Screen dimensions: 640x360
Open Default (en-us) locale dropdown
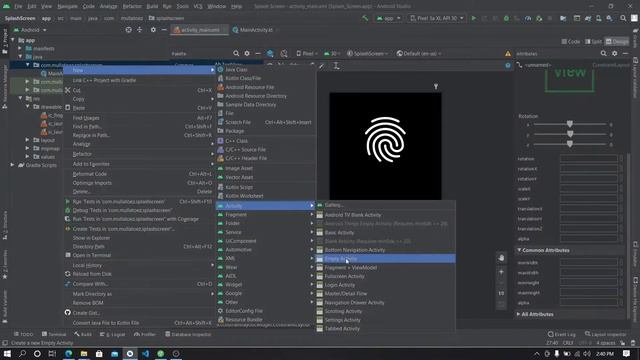(x=419, y=53)
